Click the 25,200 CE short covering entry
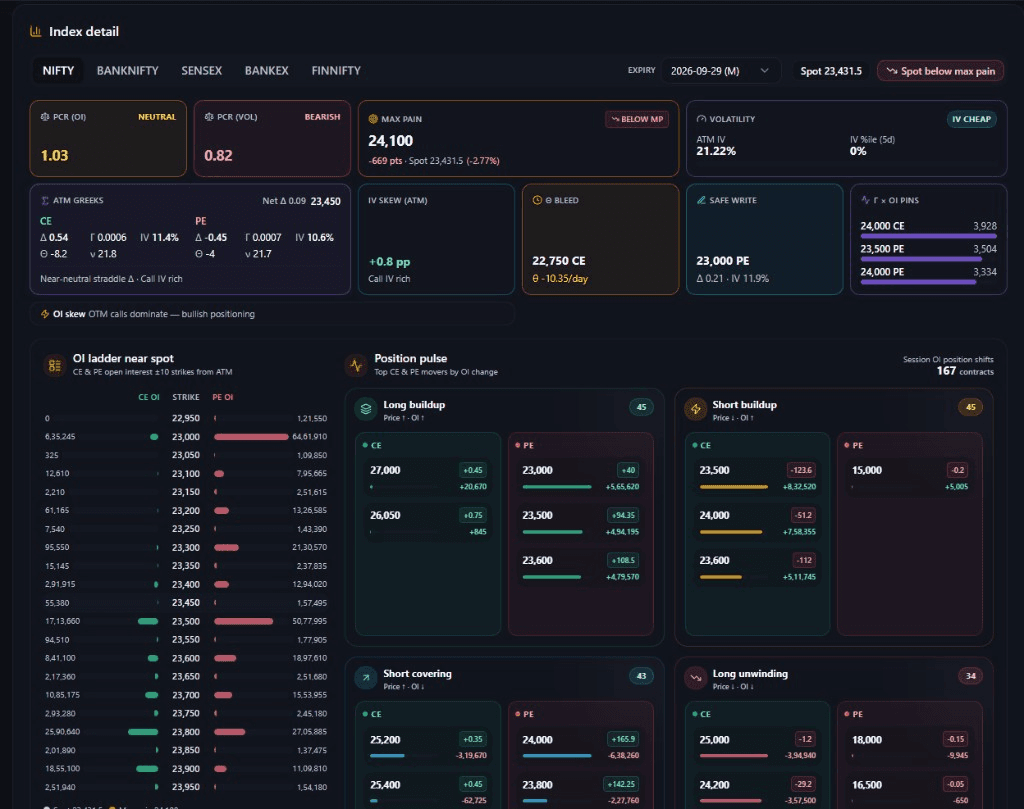The image size is (1024, 809). click(x=428, y=747)
